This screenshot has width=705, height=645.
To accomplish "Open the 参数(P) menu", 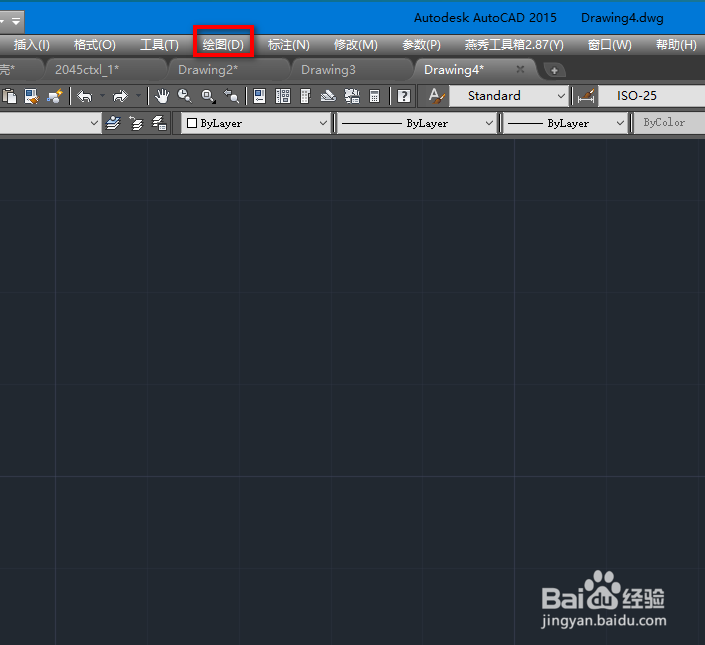I will point(421,45).
